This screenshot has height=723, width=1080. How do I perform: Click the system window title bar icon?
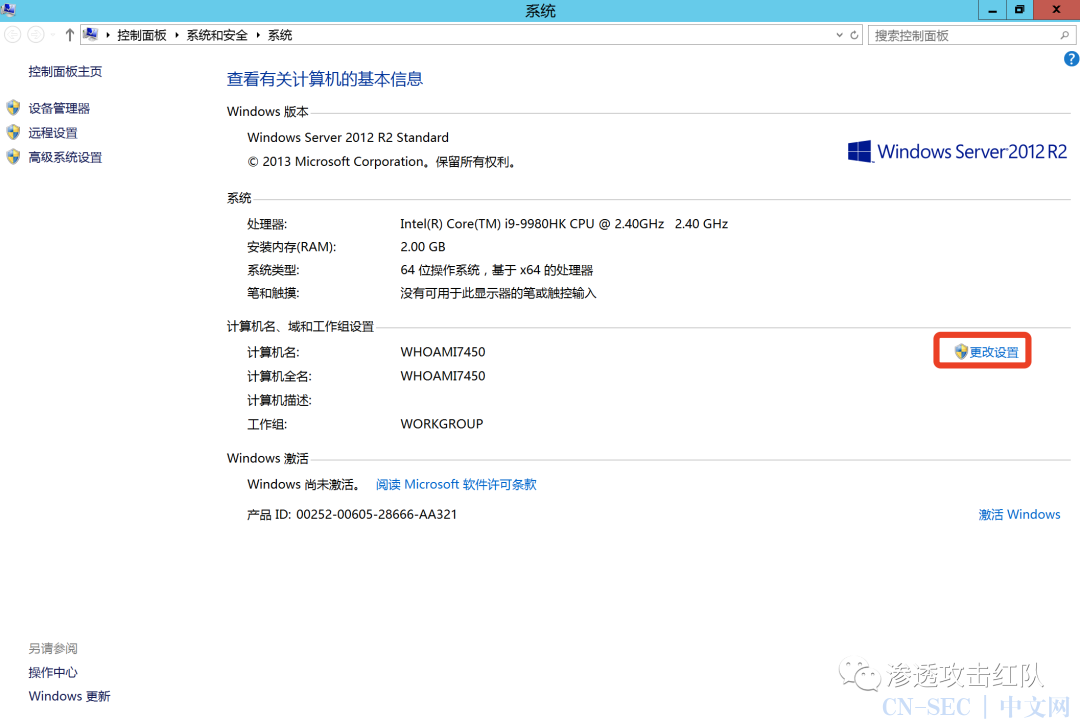[x=8, y=10]
